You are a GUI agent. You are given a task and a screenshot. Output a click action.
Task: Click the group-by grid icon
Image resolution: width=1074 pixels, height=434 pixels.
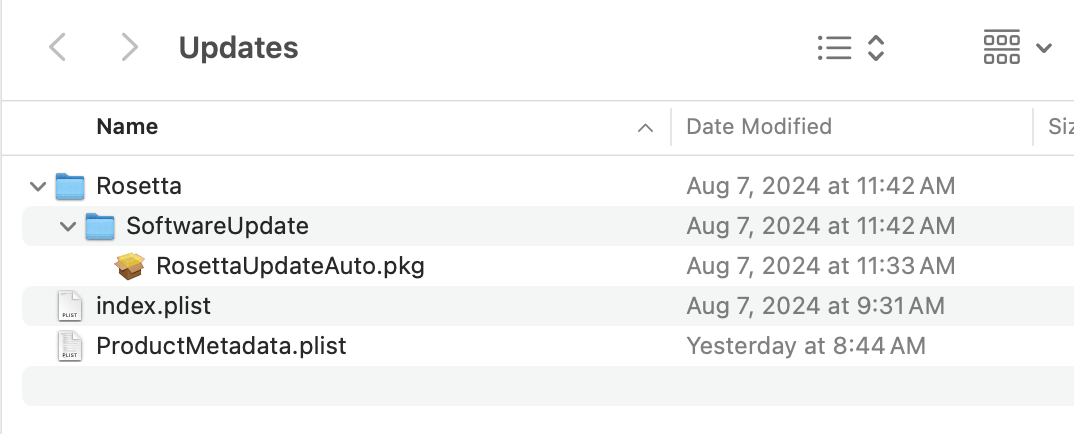click(1001, 47)
